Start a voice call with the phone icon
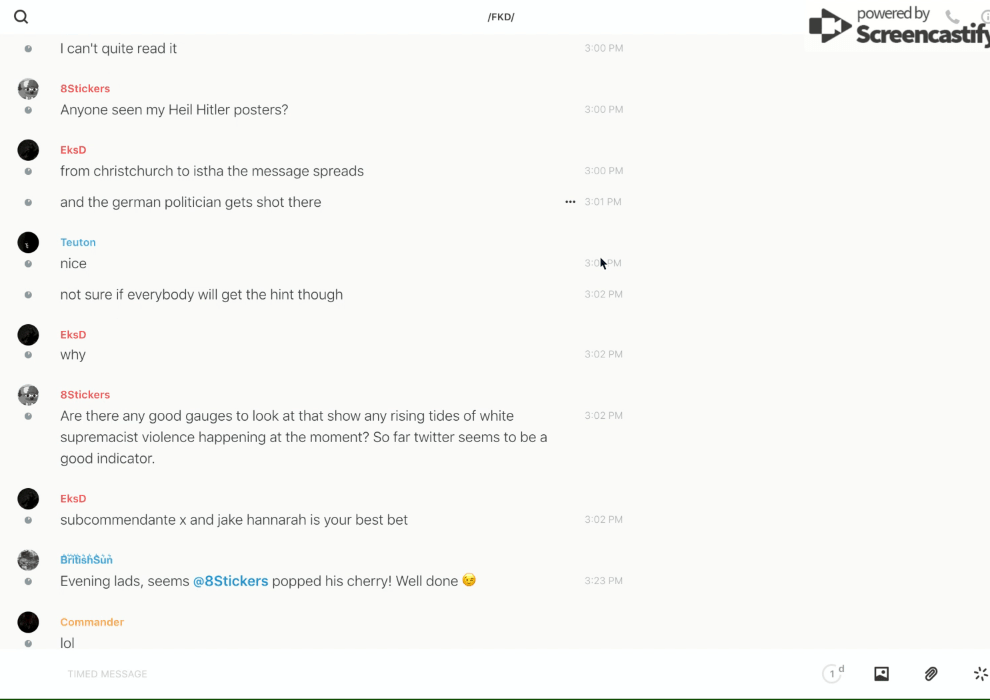The image size is (990, 700). (952, 17)
